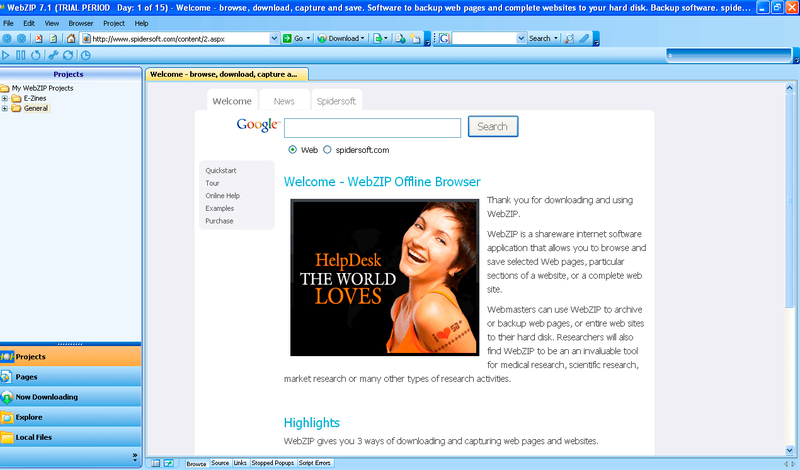
Task: Click the Download globe icon
Action: (x=322, y=38)
